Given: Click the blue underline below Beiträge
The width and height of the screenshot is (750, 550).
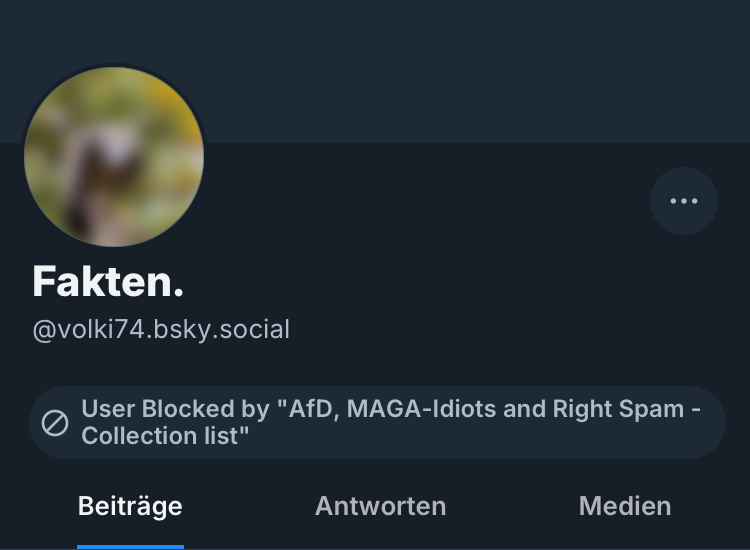Looking at the screenshot, I should (x=130, y=546).
